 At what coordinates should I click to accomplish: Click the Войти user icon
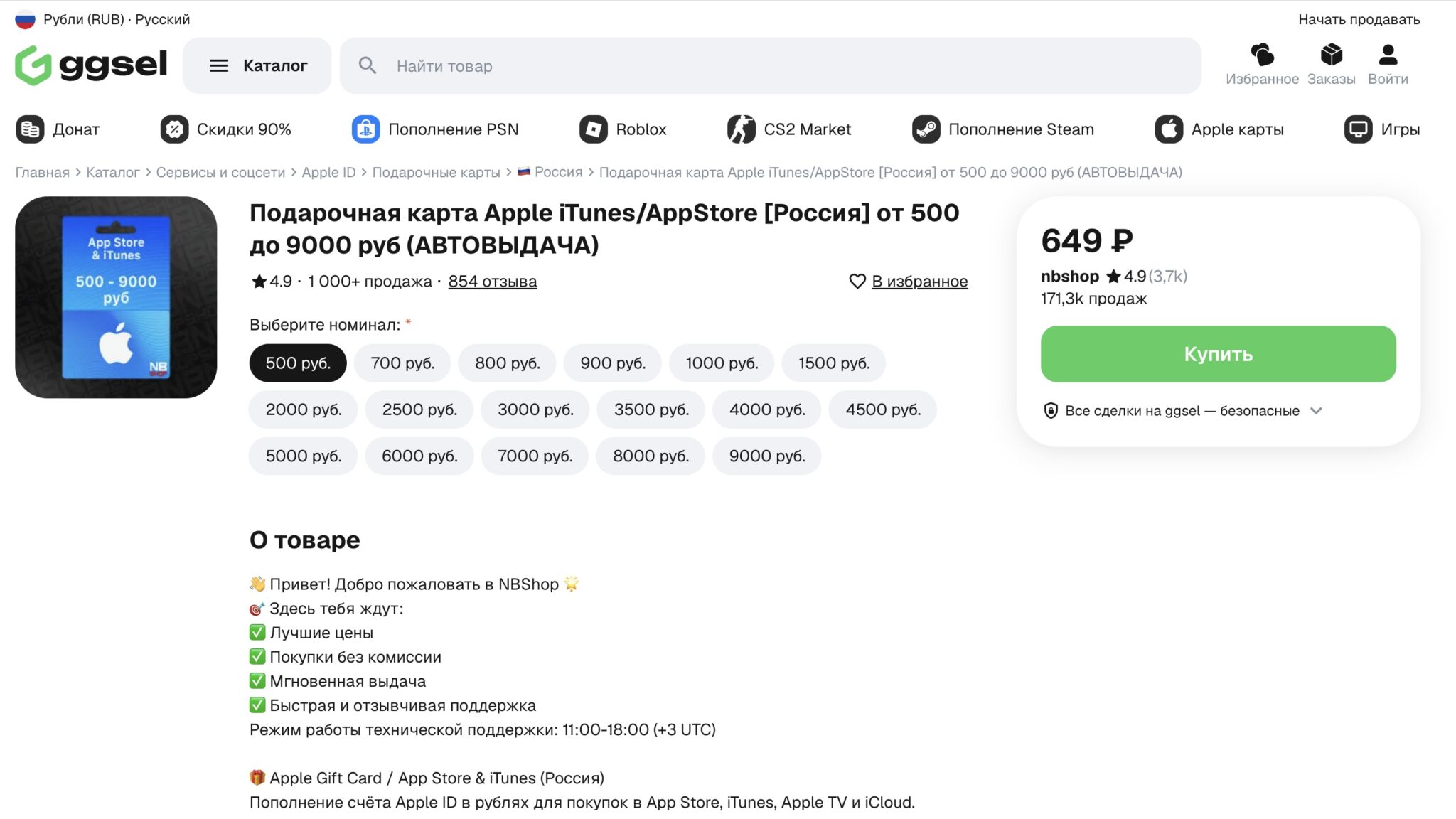click(1388, 55)
